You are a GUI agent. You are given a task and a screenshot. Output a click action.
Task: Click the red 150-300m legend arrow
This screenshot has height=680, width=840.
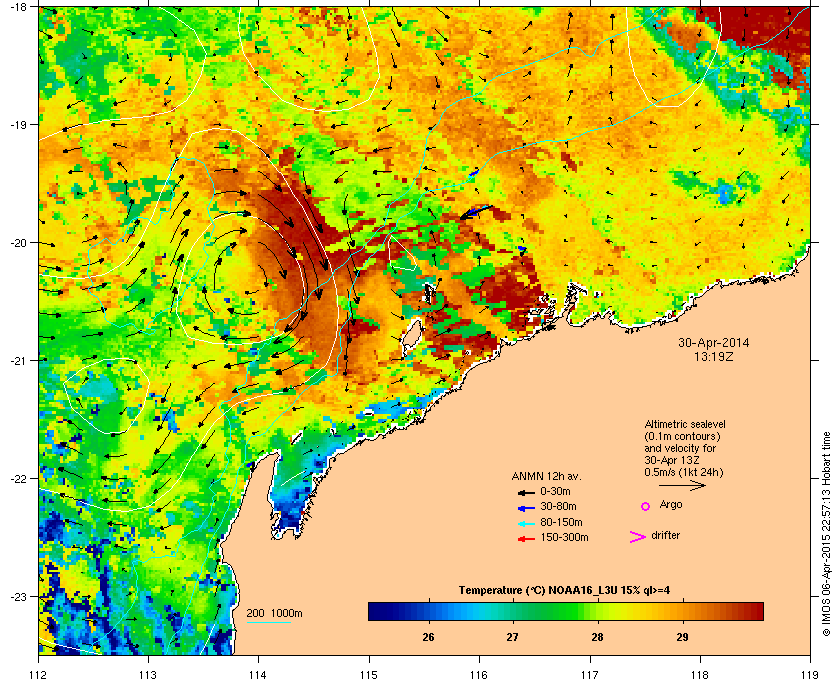pos(526,539)
